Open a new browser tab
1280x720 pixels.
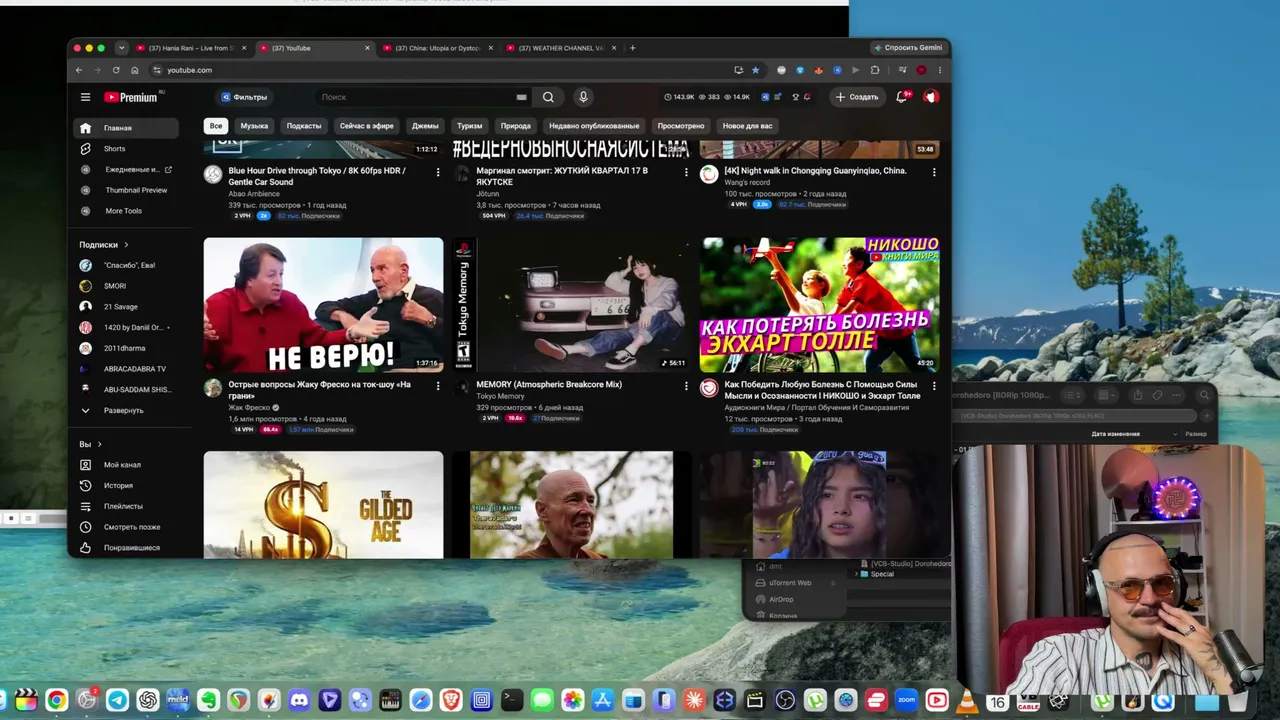(632, 48)
